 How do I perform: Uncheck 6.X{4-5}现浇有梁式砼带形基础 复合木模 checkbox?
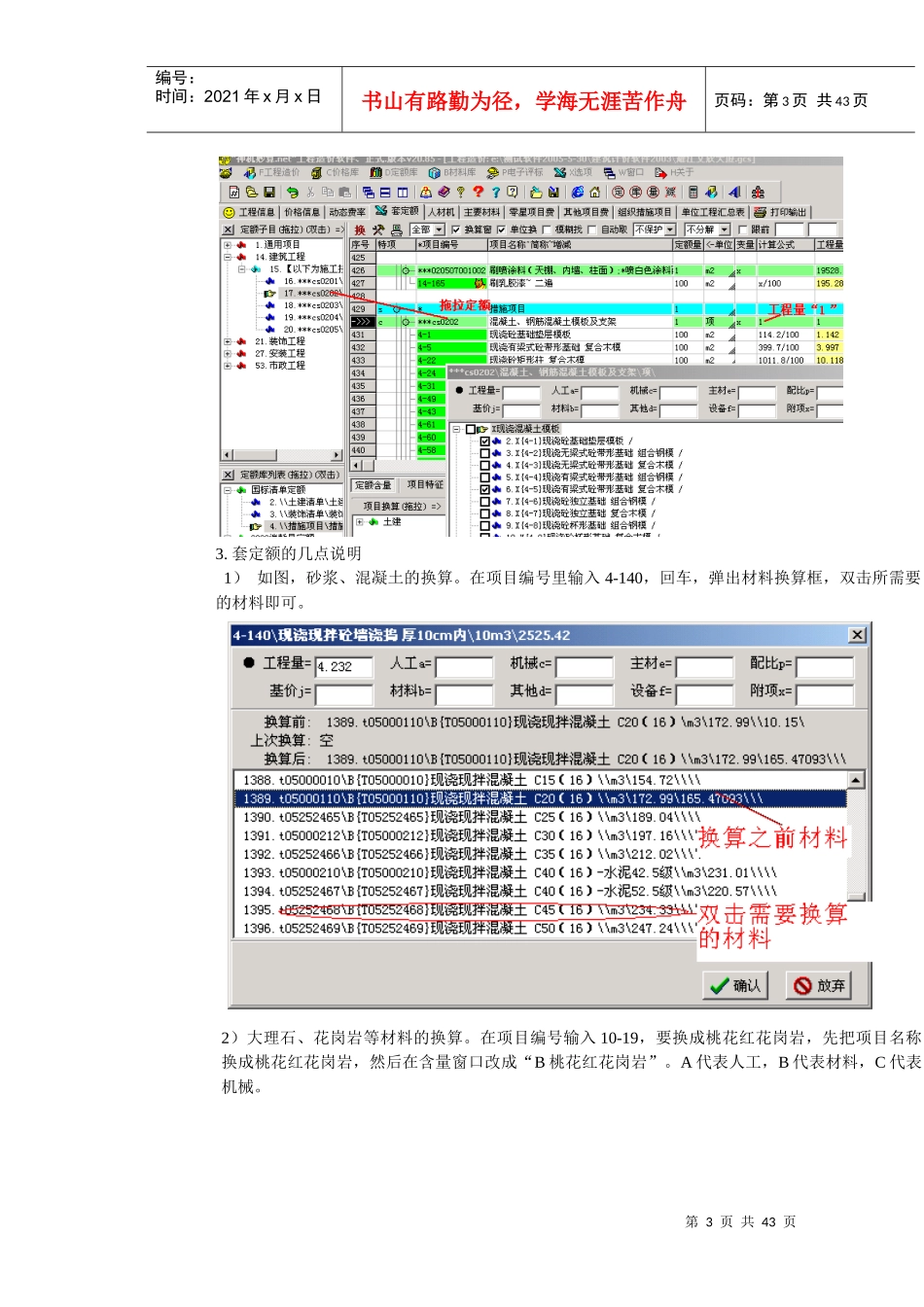coord(484,489)
